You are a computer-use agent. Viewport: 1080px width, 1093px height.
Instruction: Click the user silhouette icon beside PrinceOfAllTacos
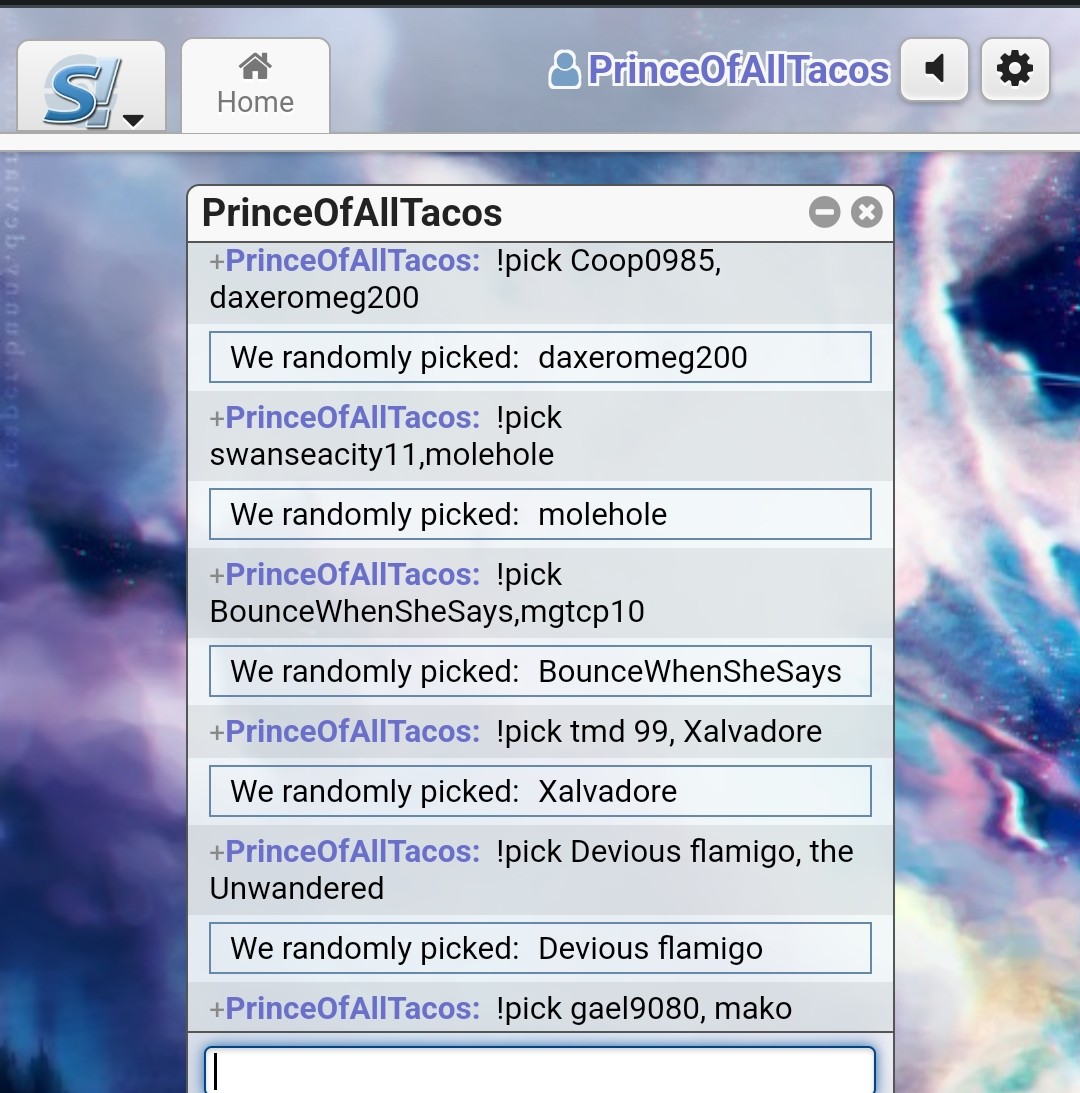[566, 69]
